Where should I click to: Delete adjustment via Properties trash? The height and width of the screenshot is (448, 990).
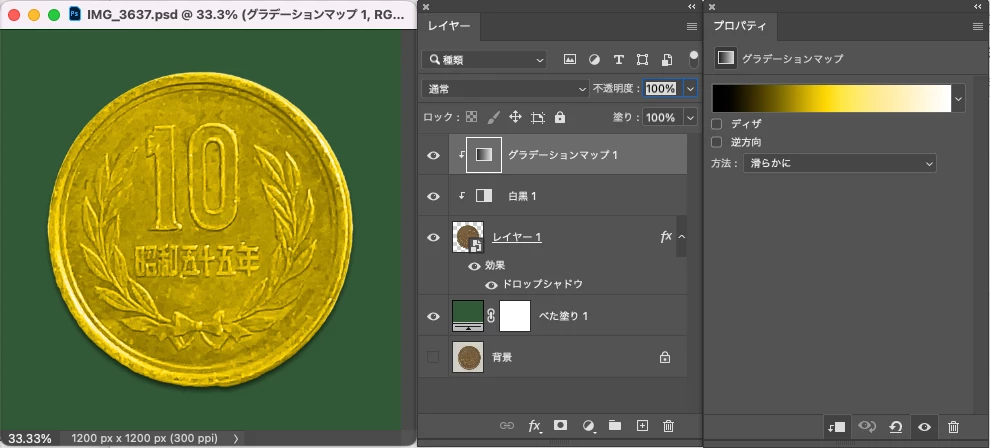pos(954,427)
